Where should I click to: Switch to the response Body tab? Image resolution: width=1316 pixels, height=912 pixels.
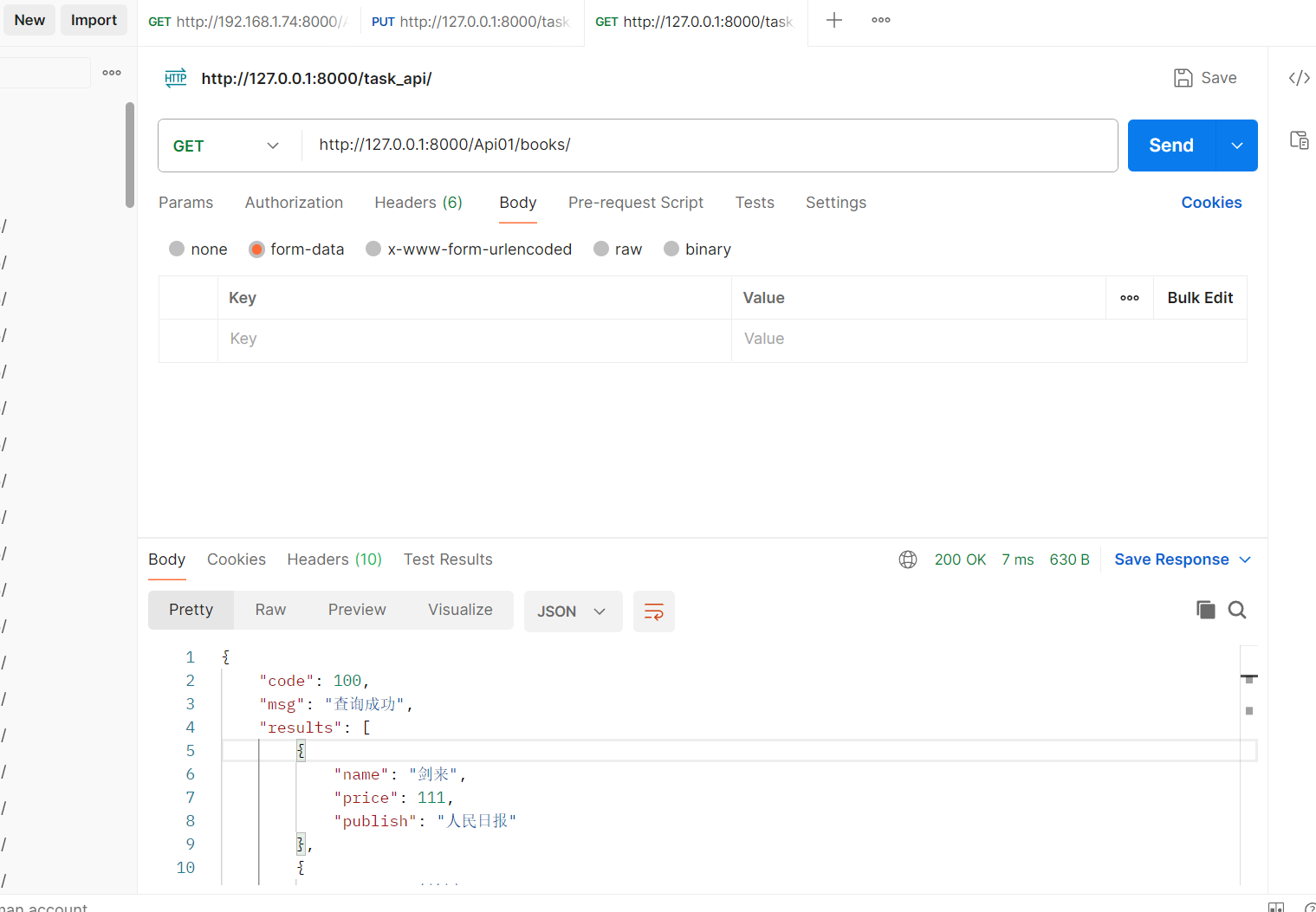point(167,559)
